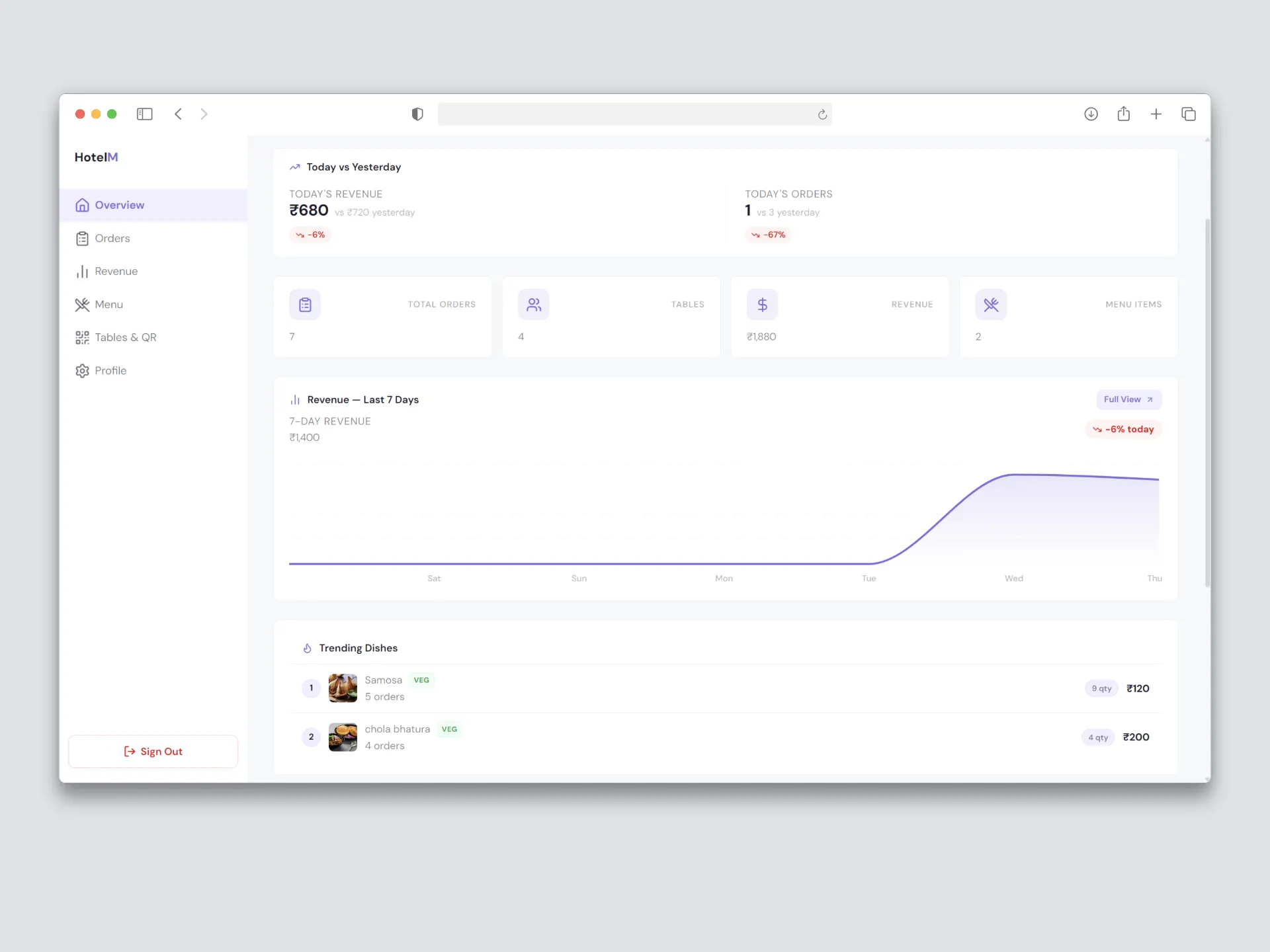Click the -6% revenue change badge
Screen dimensions: 1270x952
tap(310, 235)
